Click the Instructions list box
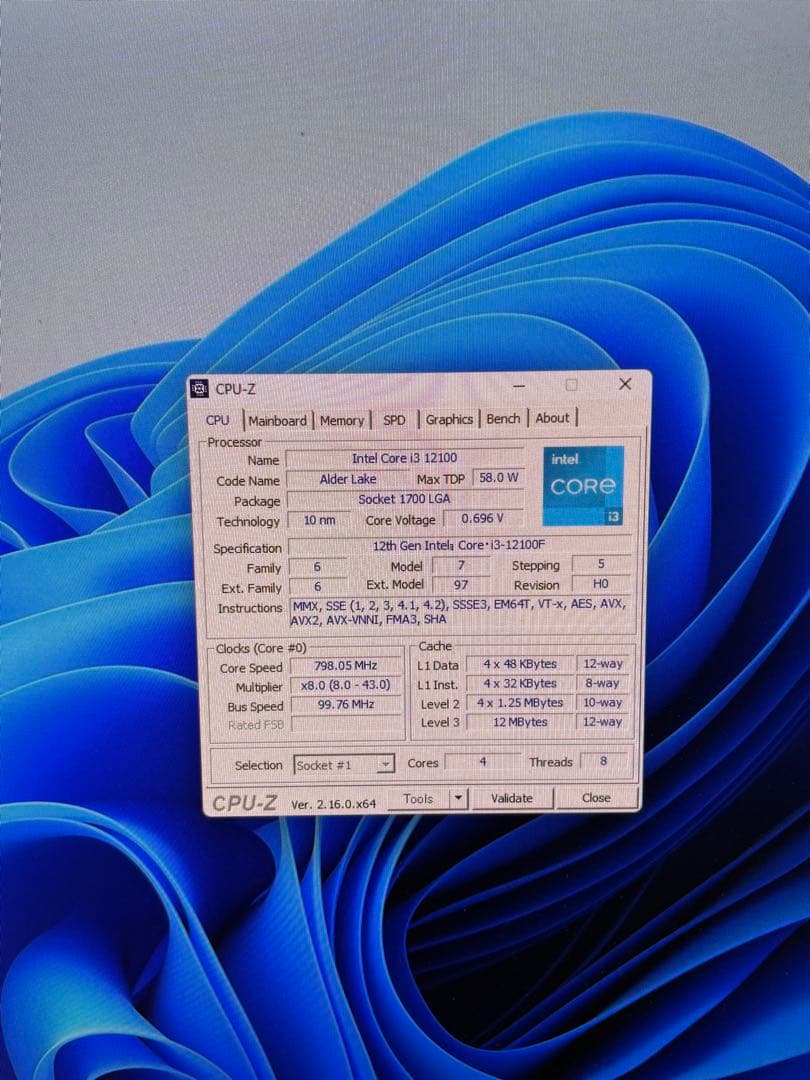Screen dimensions: 810x1080 coord(455,612)
